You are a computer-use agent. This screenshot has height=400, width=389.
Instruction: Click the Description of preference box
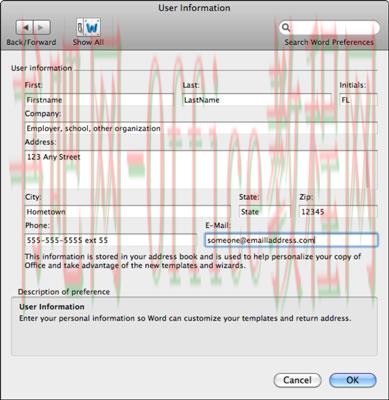click(194, 326)
